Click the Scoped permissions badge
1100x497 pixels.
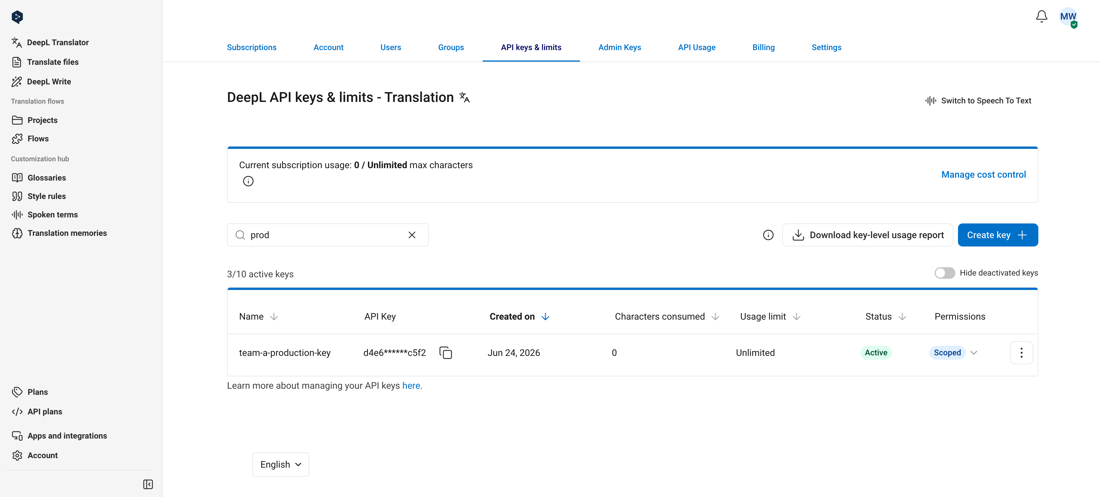point(947,353)
